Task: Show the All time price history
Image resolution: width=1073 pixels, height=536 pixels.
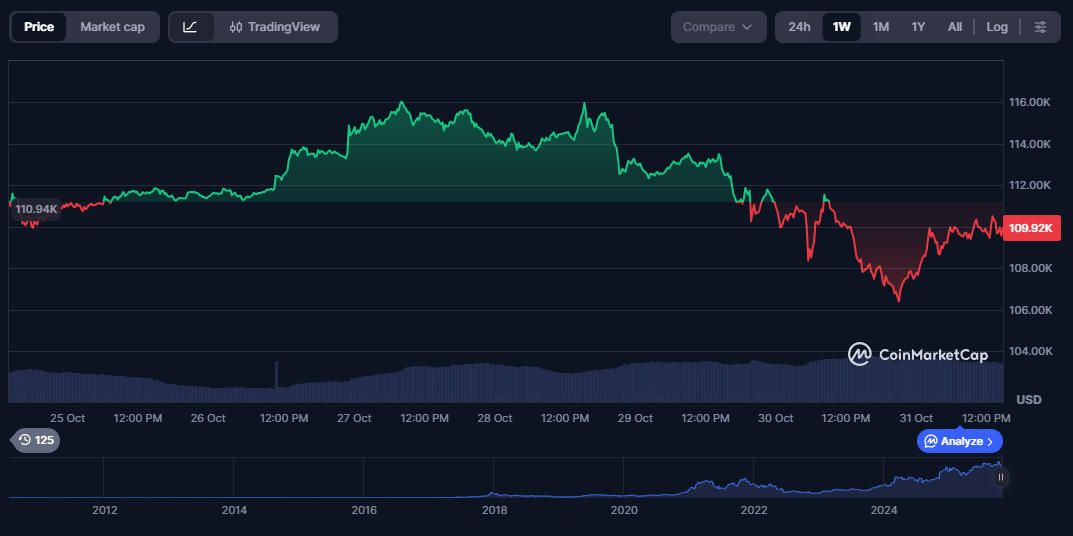Action: coord(955,27)
